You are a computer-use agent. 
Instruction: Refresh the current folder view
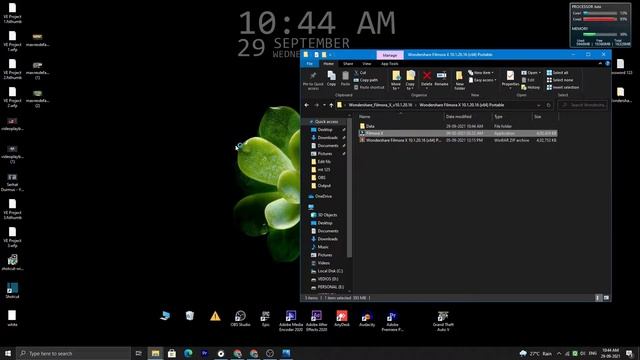click(549, 105)
